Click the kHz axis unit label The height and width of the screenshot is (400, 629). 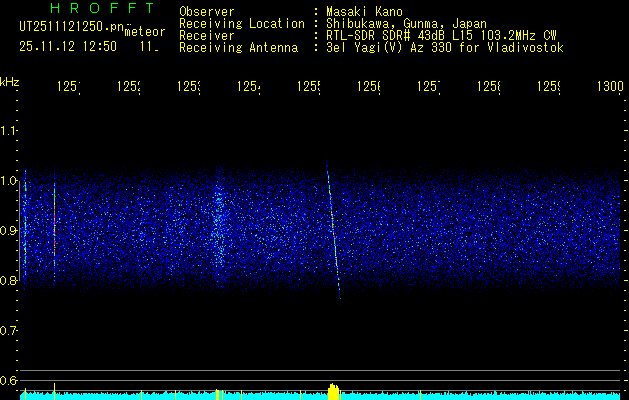pyautogui.click(x=10, y=81)
